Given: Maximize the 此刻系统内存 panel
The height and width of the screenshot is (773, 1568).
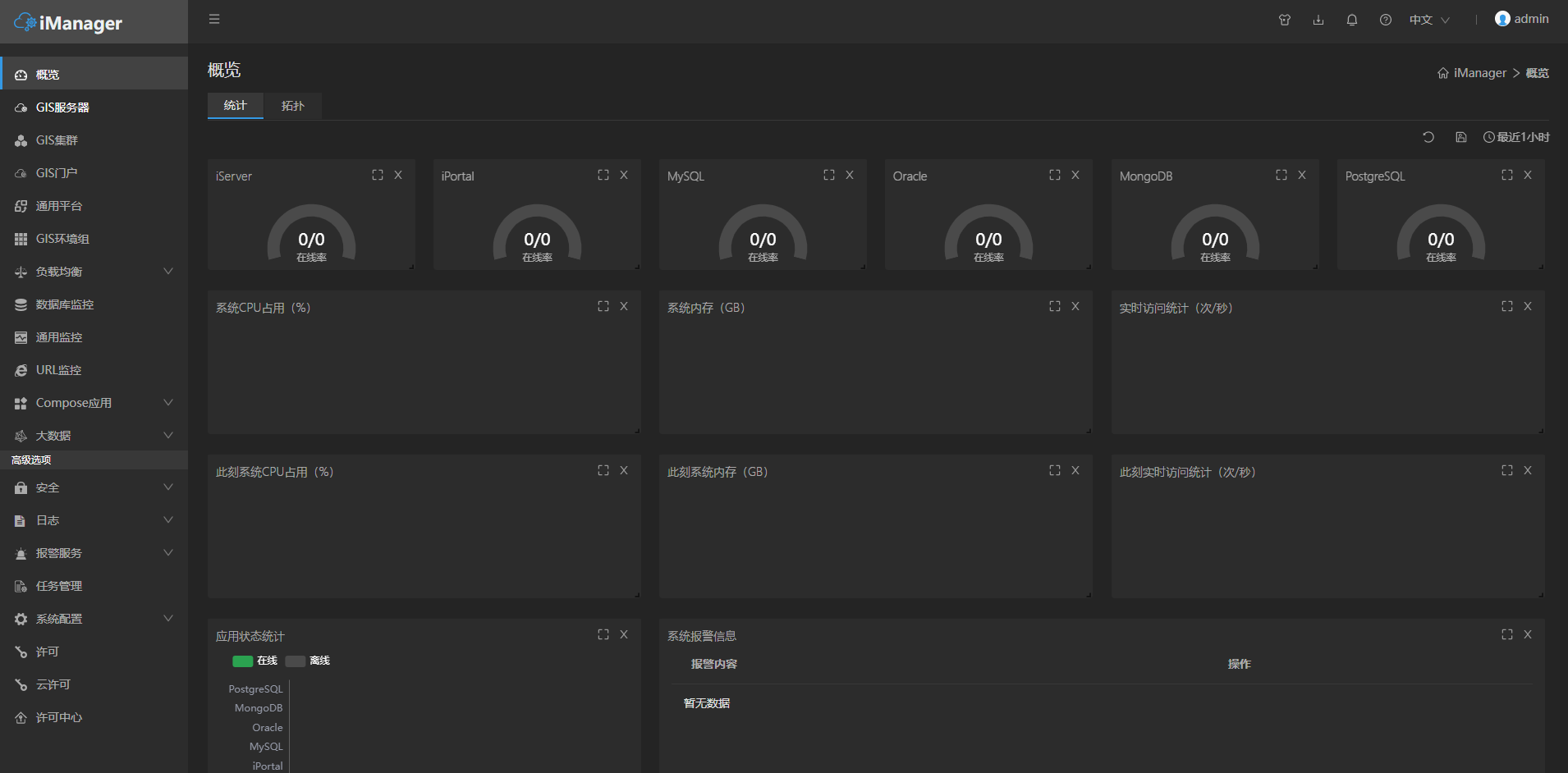Looking at the screenshot, I should click(x=1055, y=470).
